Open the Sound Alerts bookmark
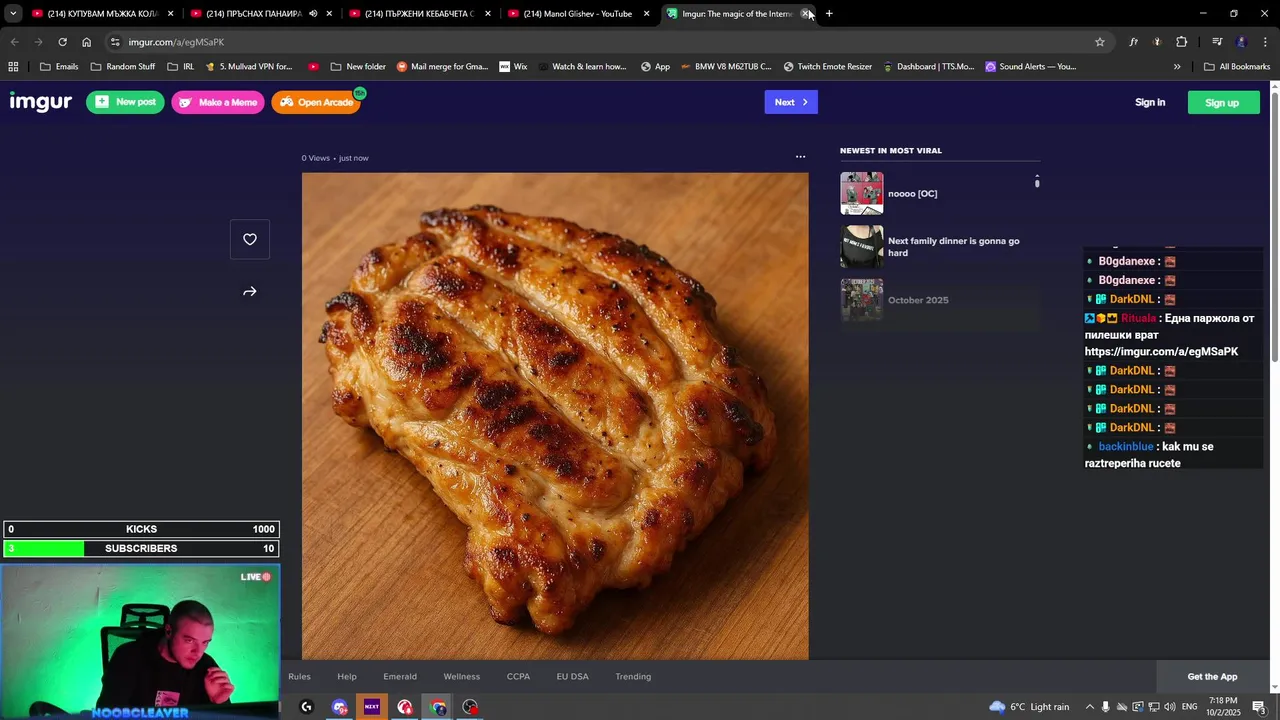Screen dimensions: 1280x720 tap(1030, 67)
